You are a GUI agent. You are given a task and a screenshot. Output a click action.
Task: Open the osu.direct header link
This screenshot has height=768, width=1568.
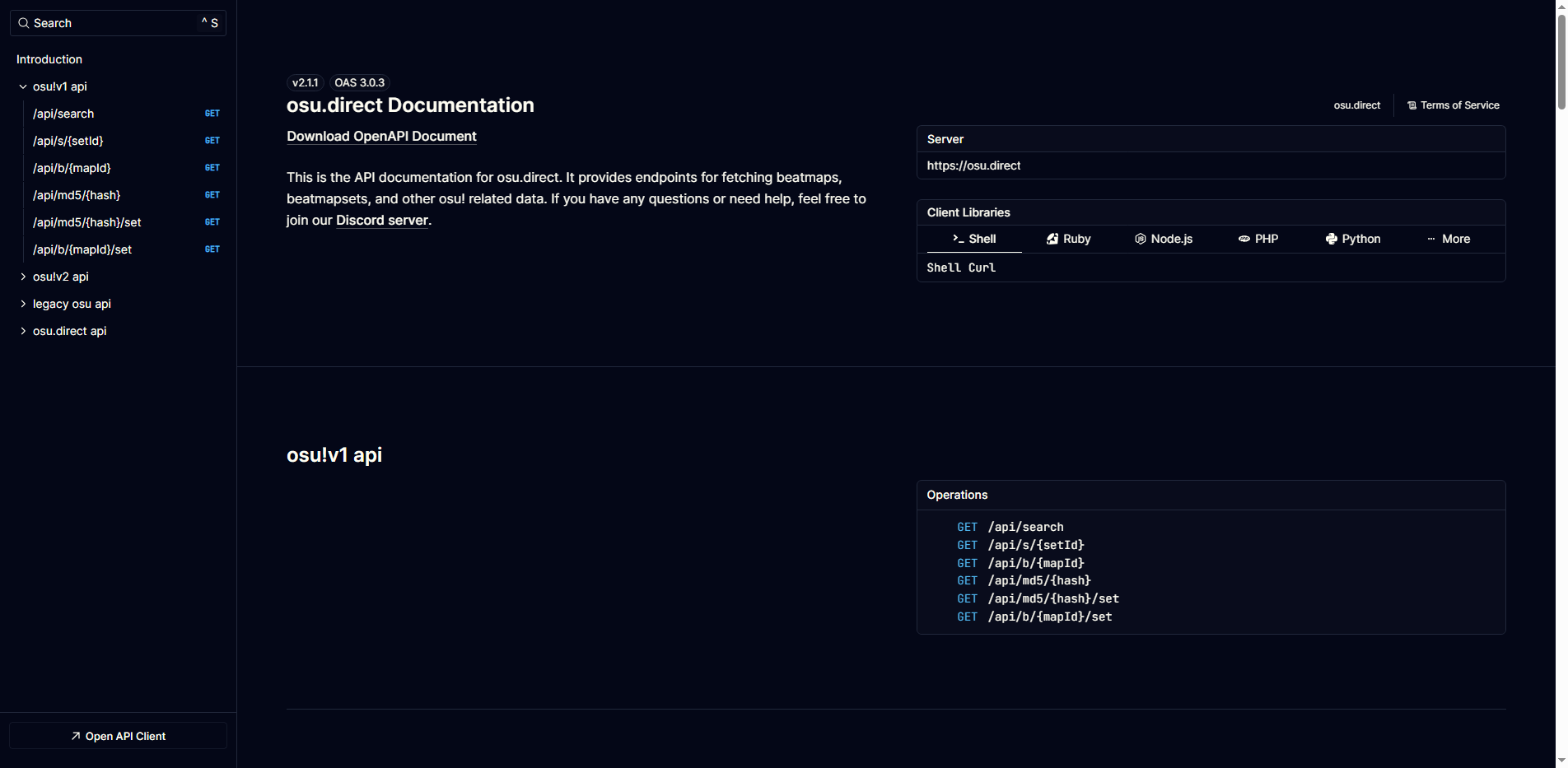pyautogui.click(x=1357, y=105)
